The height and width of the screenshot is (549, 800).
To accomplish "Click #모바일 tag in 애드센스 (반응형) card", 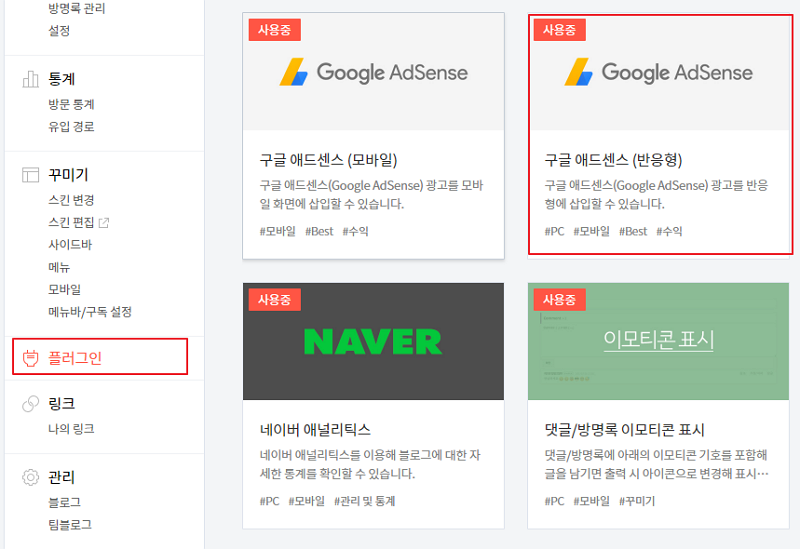I will pyautogui.click(x=592, y=231).
